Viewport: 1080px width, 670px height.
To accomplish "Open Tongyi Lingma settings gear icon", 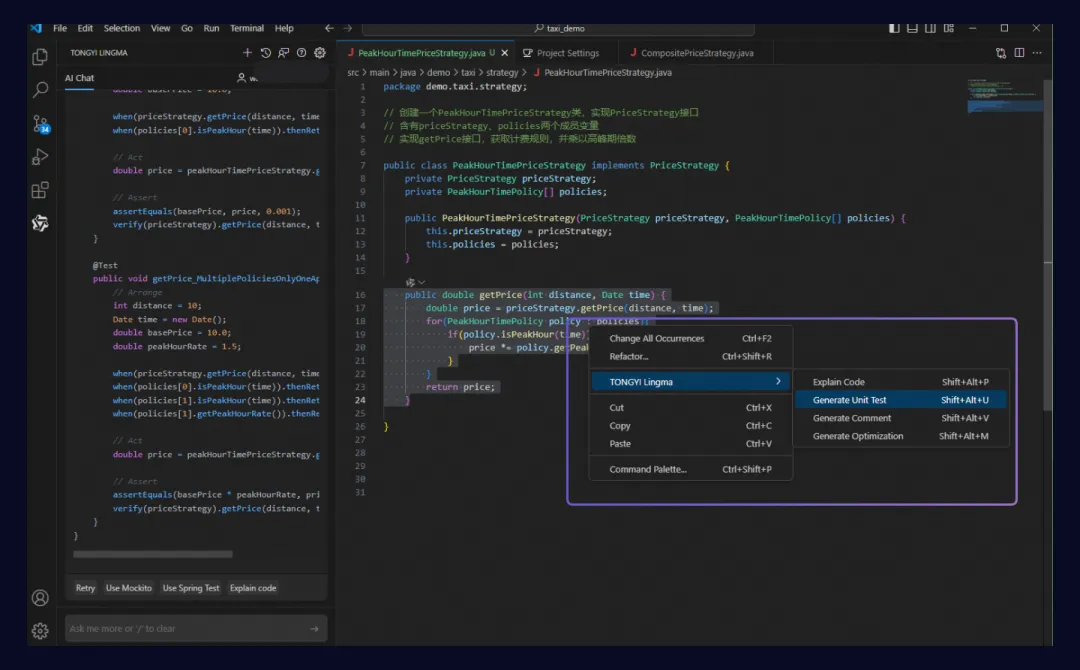I will [320, 52].
